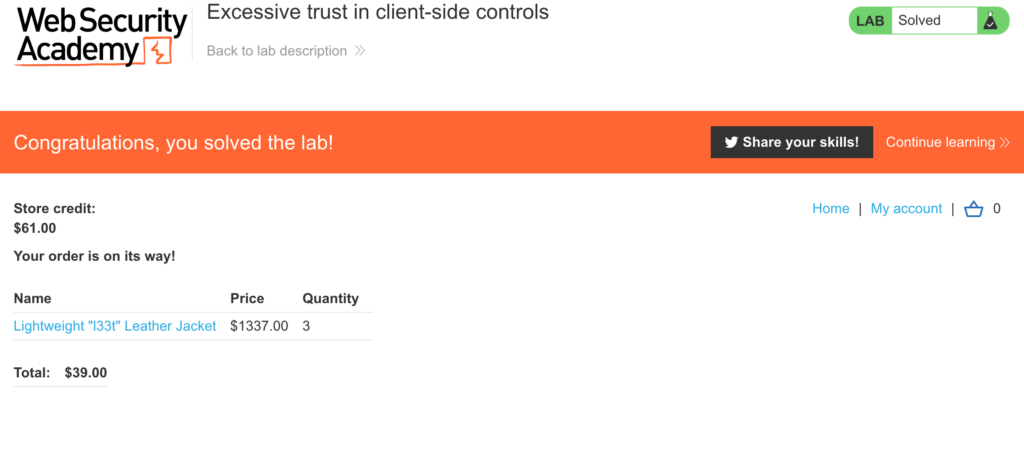Click the double chevron after Continue learning
Viewport: 1024px width, 449px height.
coord(1004,142)
